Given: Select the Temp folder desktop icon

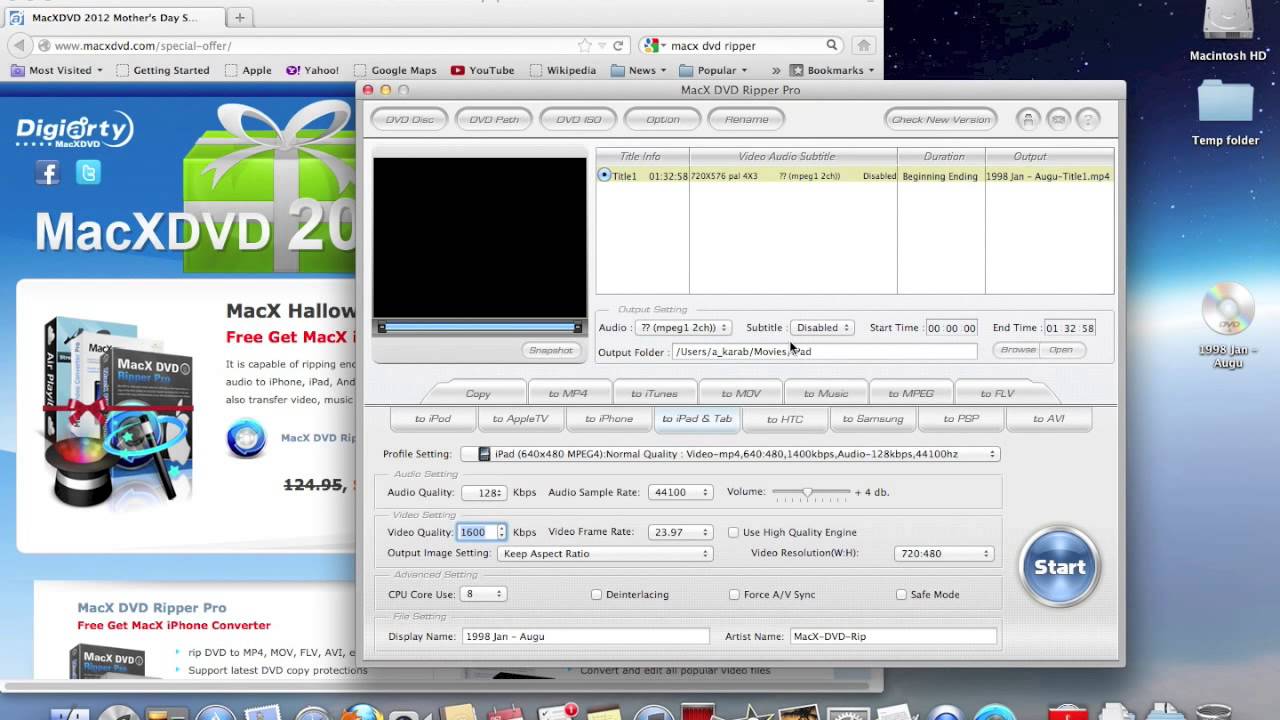Looking at the screenshot, I should click(x=1226, y=113).
